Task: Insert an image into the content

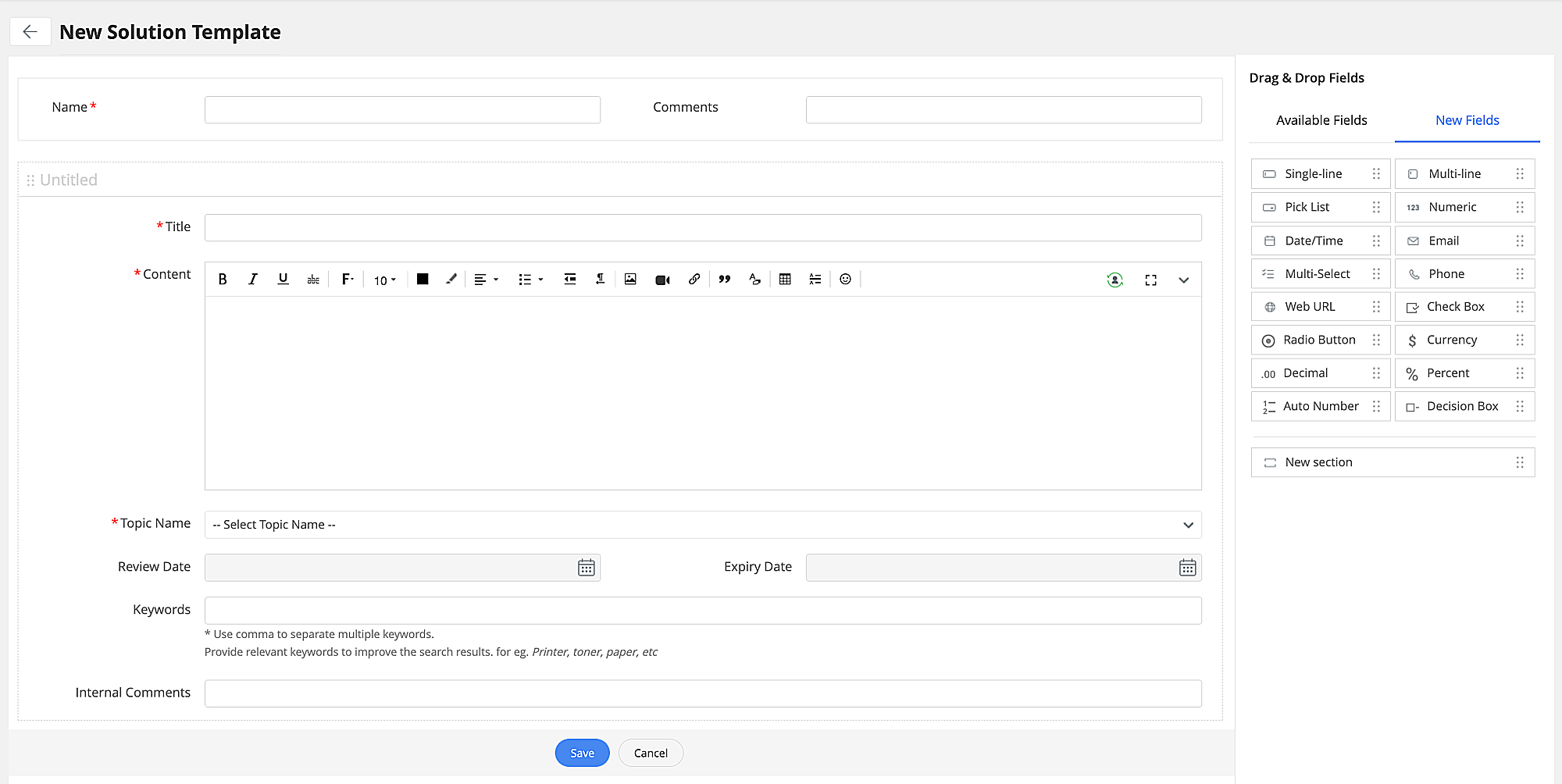Action: point(630,280)
